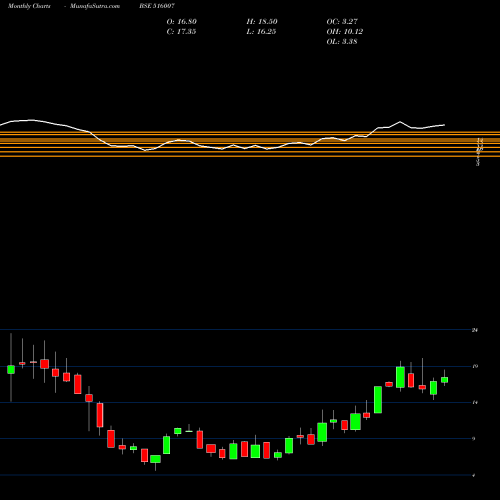
Task: Click the close value C: 17.35
Action: pyautogui.click(x=181, y=32)
